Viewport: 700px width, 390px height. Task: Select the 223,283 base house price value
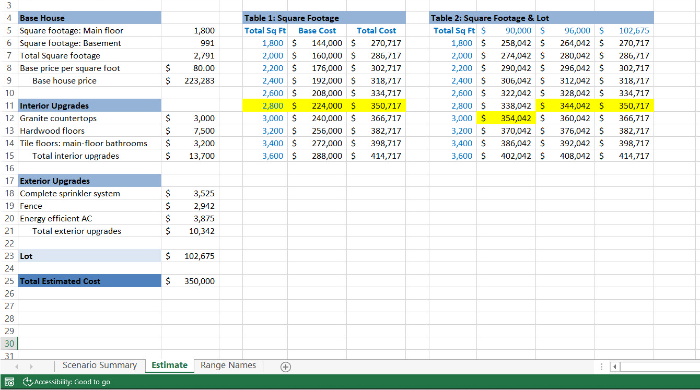(x=191, y=81)
